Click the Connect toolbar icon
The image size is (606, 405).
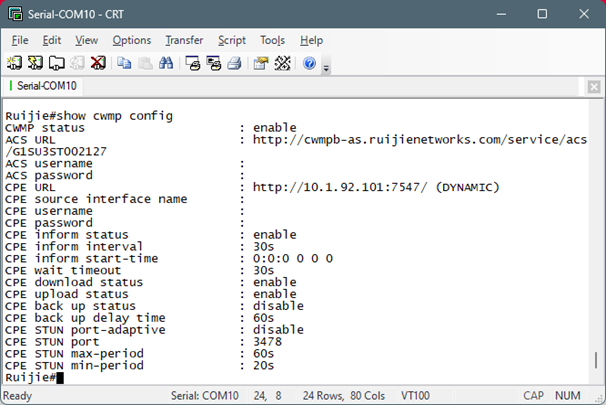(x=15, y=63)
